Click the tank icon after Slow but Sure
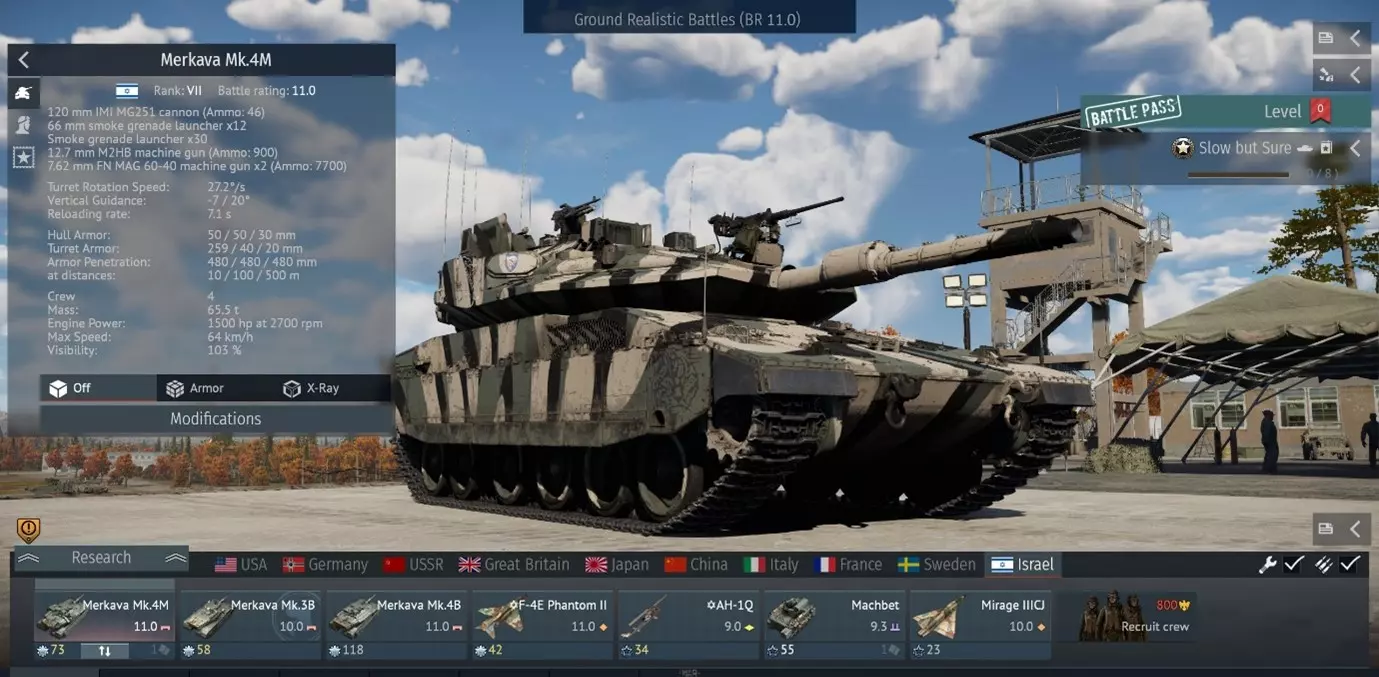The height and width of the screenshot is (677, 1379). tap(1304, 148)
